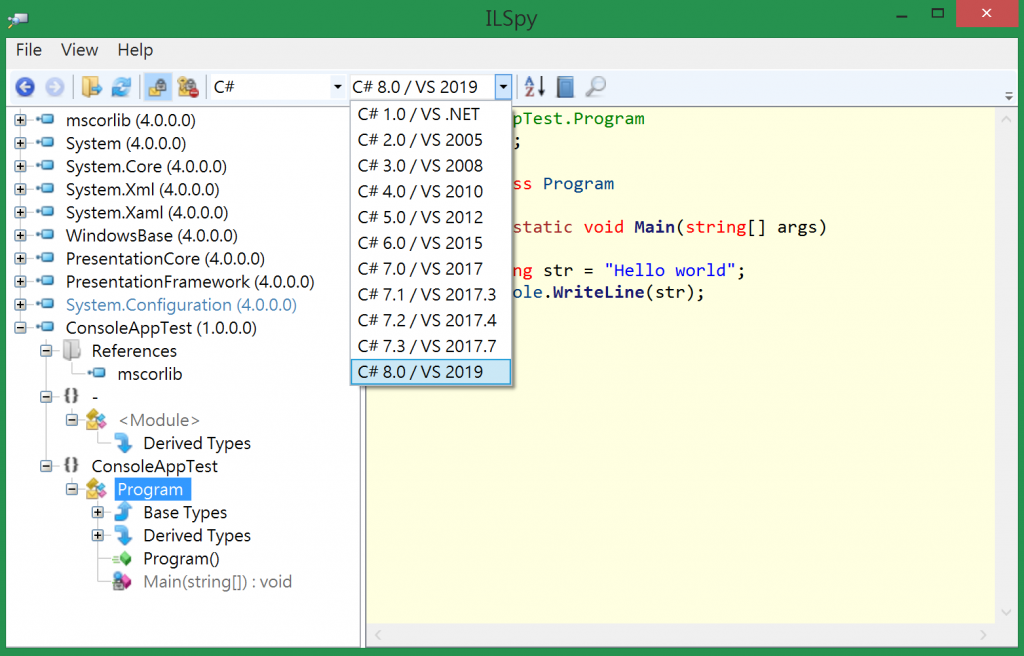Click the ConsoleAppTest assembly icon

pos(46,328)
